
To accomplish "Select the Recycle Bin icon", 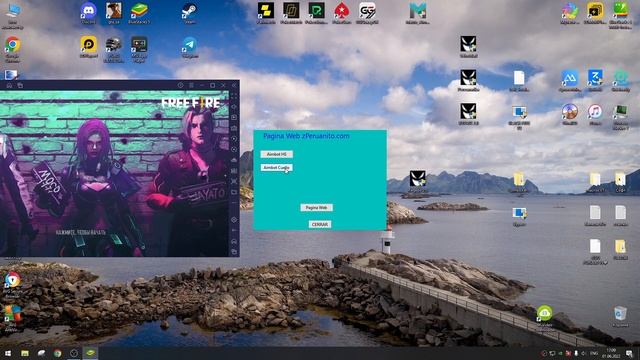I will click(x=620, y=316).
